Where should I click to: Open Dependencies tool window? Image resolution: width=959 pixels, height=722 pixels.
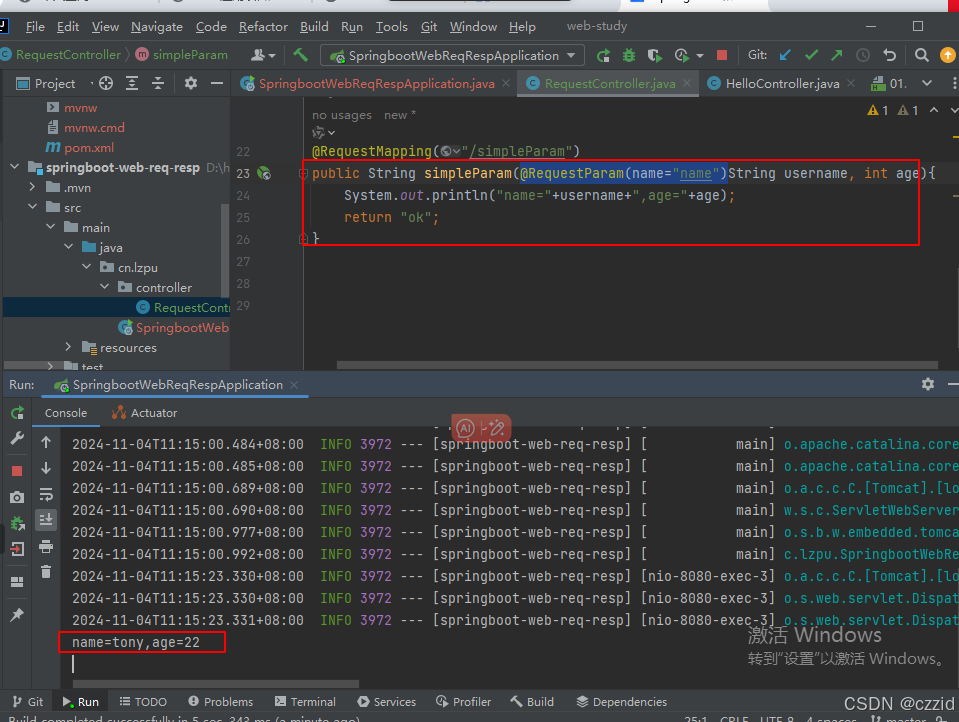(621, 702)
